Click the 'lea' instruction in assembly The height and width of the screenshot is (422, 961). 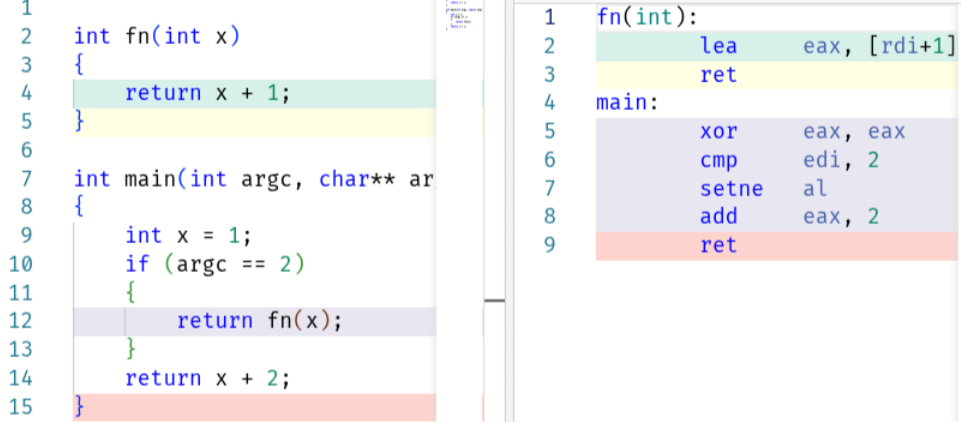[718, 46]
